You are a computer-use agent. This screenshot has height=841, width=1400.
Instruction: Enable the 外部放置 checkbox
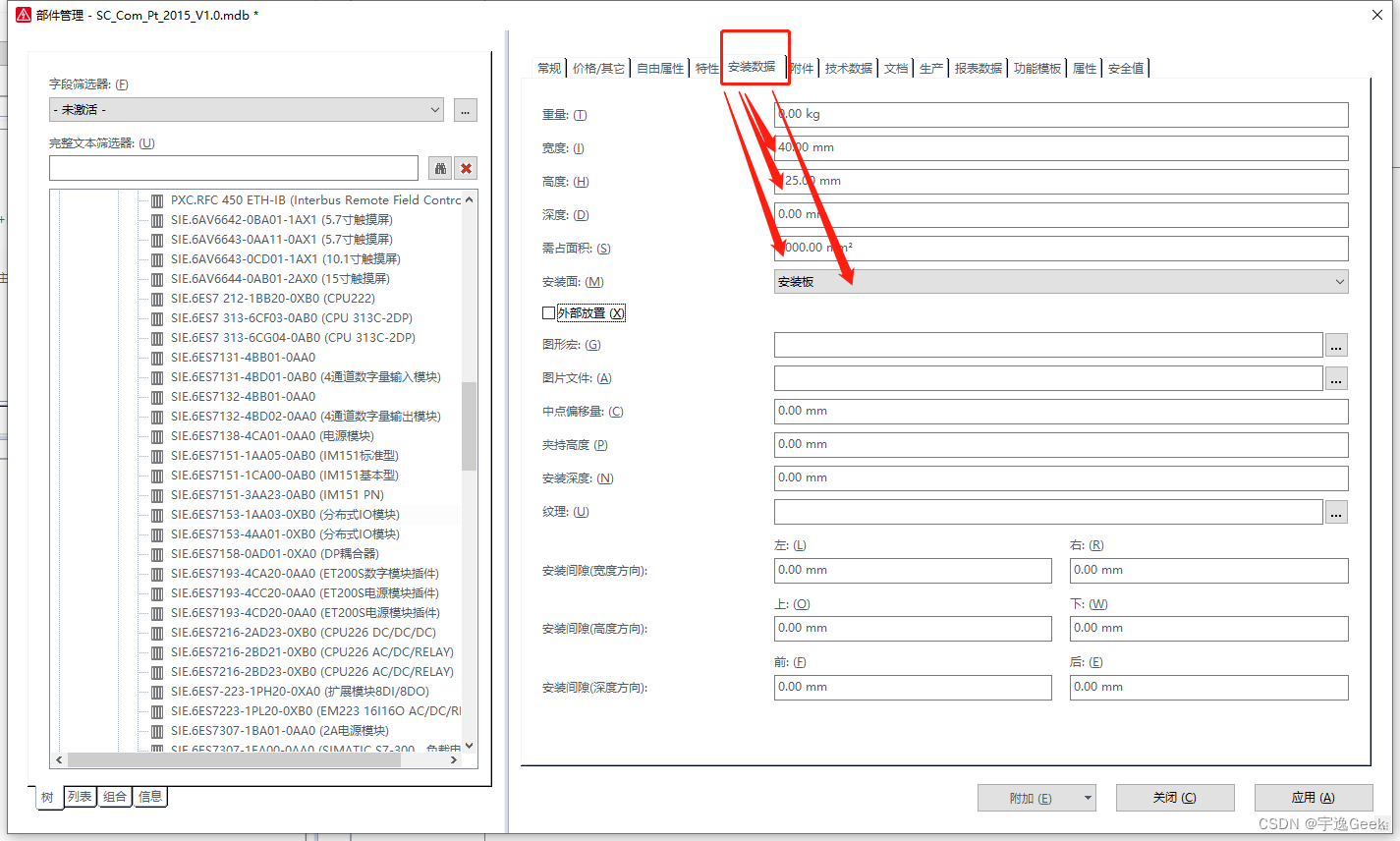[x=549, y=313]
